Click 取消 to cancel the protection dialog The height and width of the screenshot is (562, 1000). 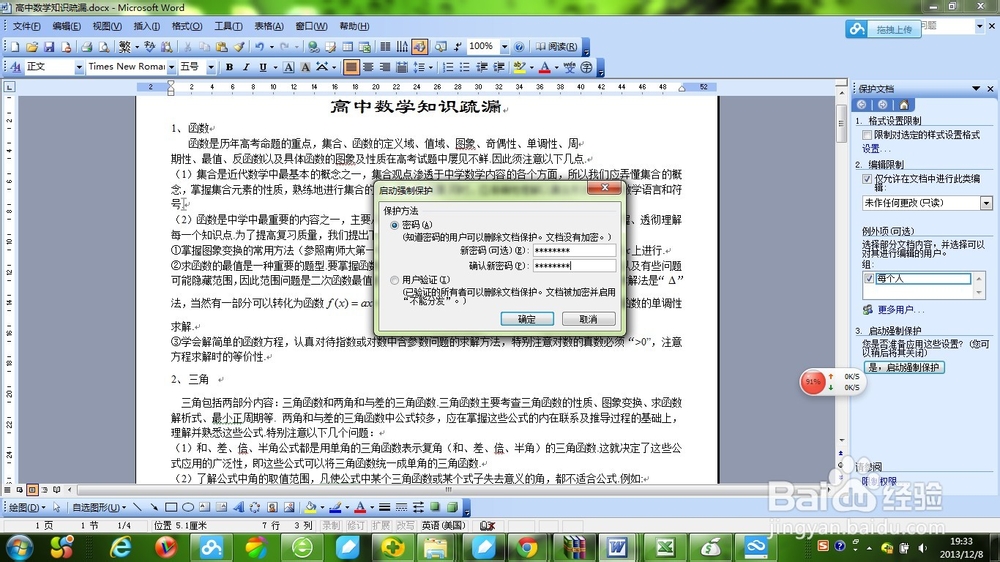click(x=589, y=319)
